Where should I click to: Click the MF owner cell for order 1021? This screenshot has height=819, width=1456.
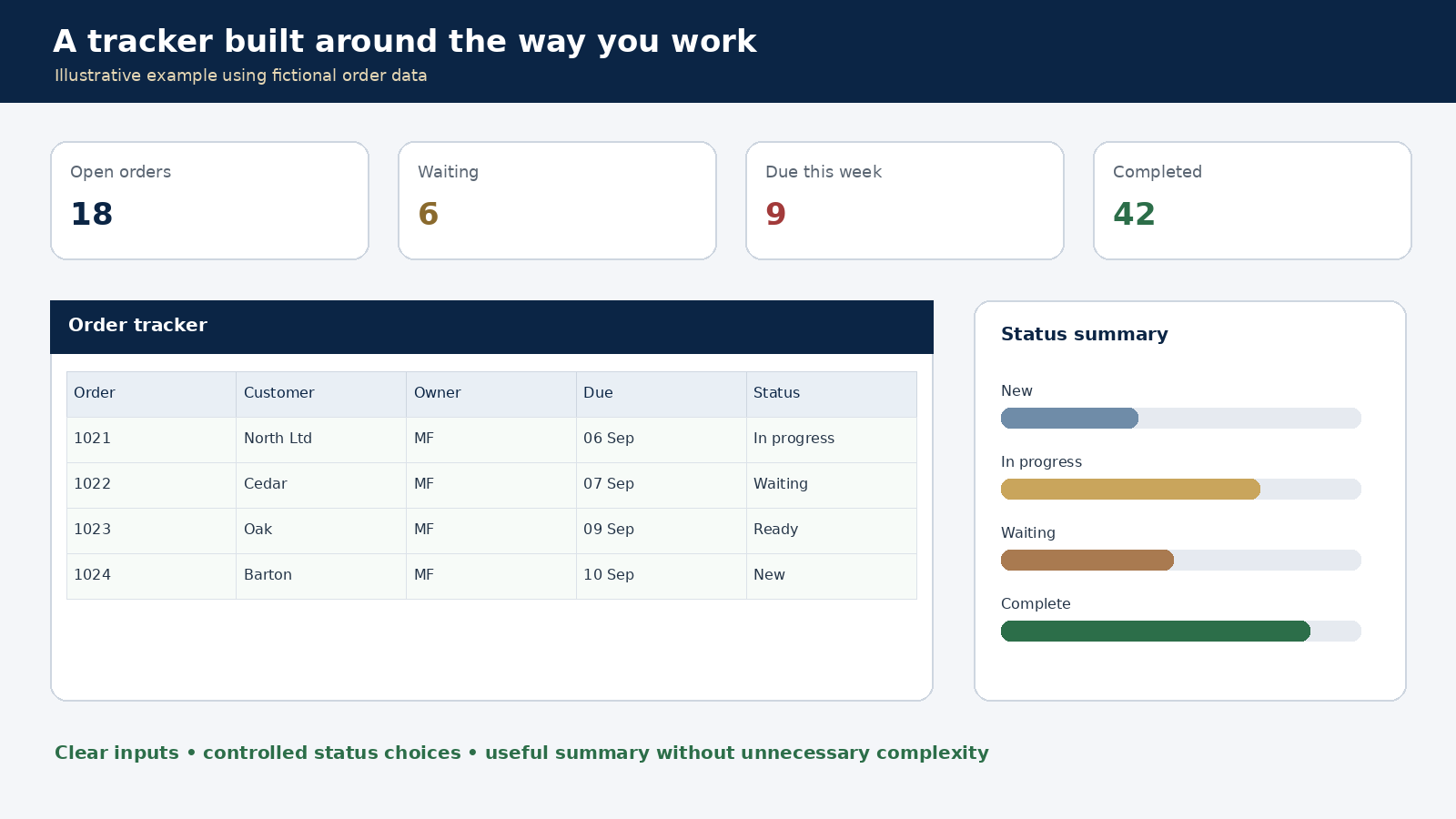(491, 440)
